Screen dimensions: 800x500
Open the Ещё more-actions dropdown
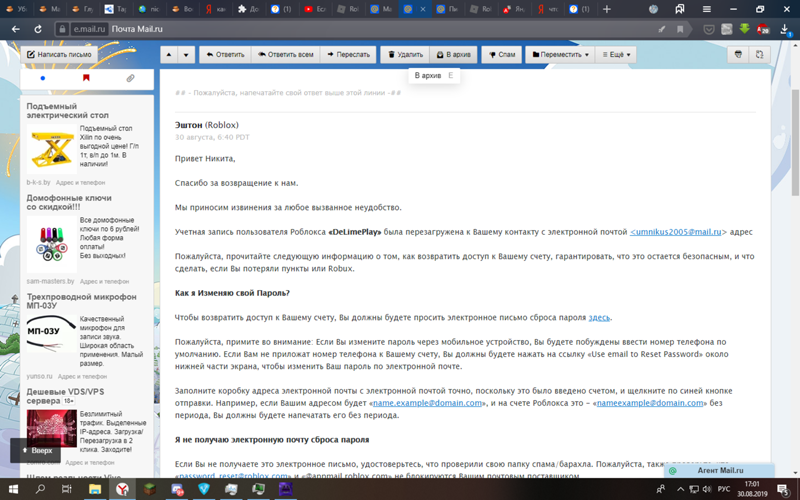[x=616, y=55]
